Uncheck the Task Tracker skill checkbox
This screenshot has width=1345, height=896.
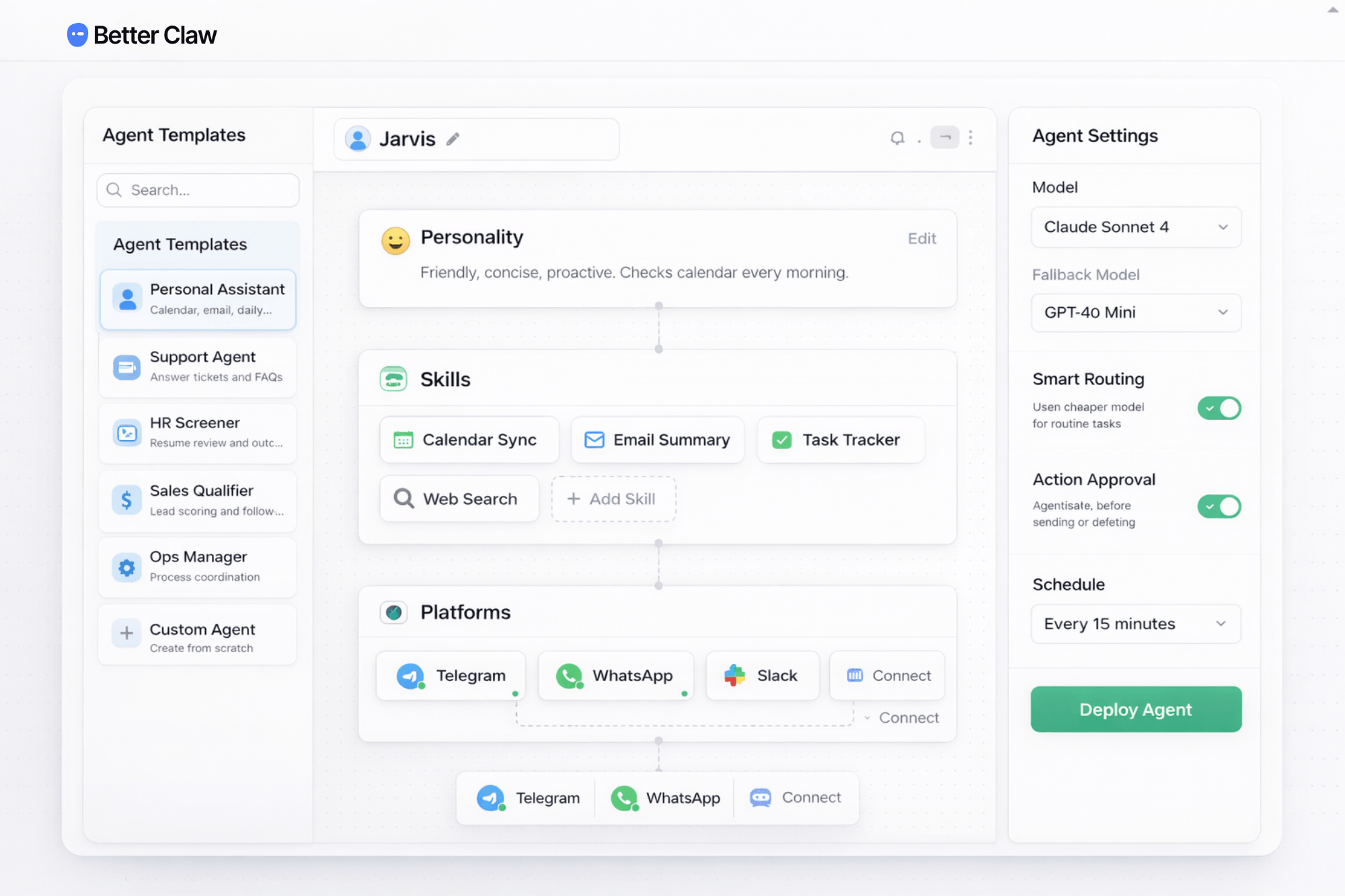click(781, 440)
